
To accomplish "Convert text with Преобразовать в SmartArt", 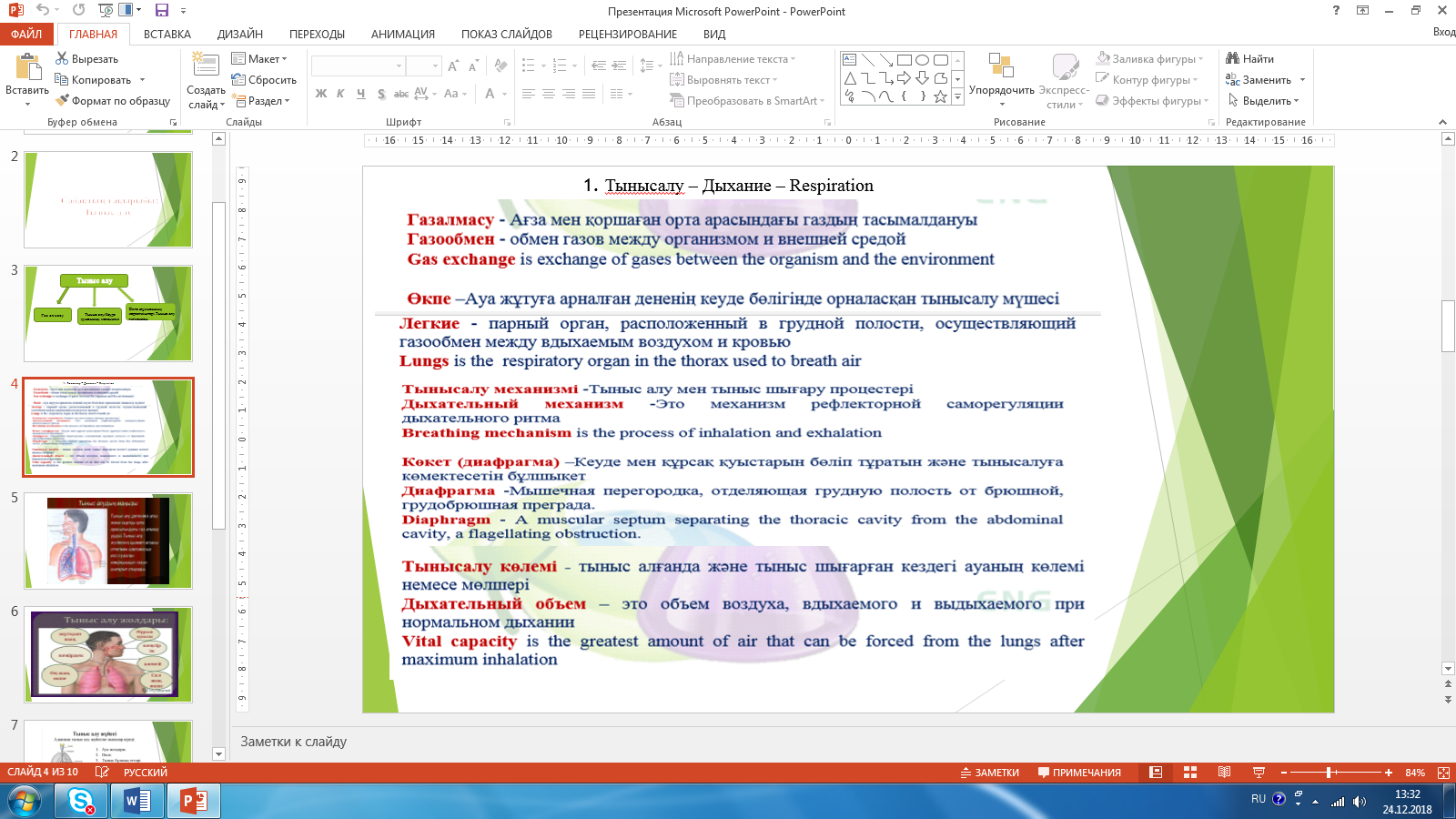I will pos(747,101).
